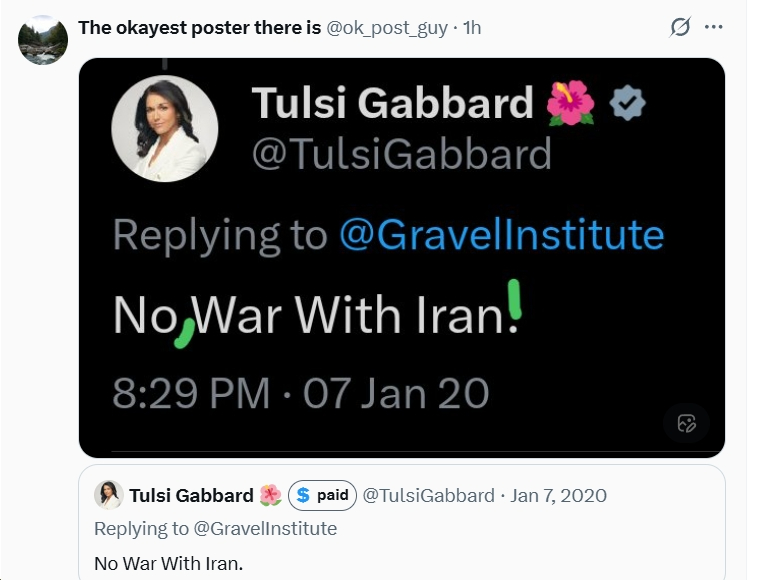Open the gray @TulsiGabbard handle in quoted post
The height and width of the screenshot is (580, 770).
pyautogui.click(x=428, y=495)
